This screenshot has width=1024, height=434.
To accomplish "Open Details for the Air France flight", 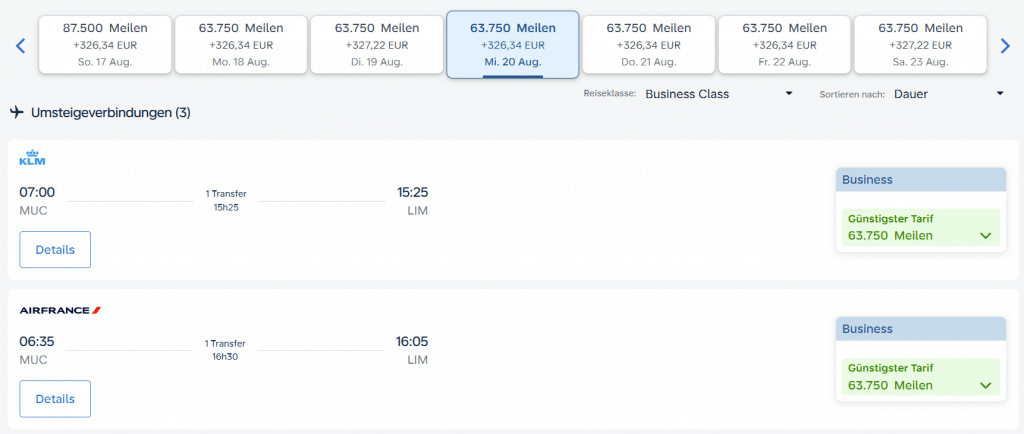I will [55, 399].
